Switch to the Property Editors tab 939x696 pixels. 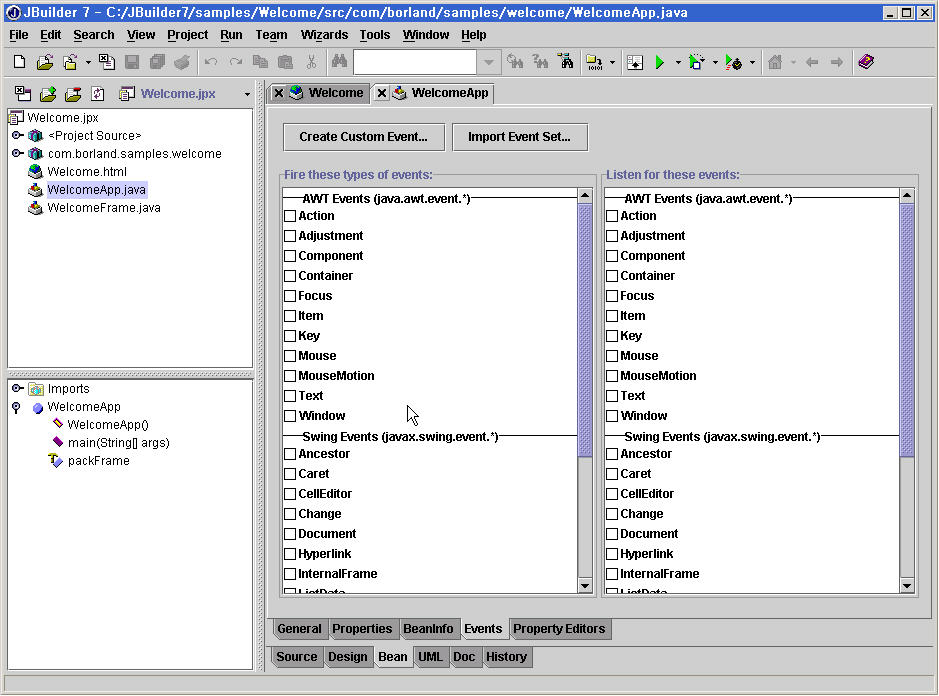558,629
